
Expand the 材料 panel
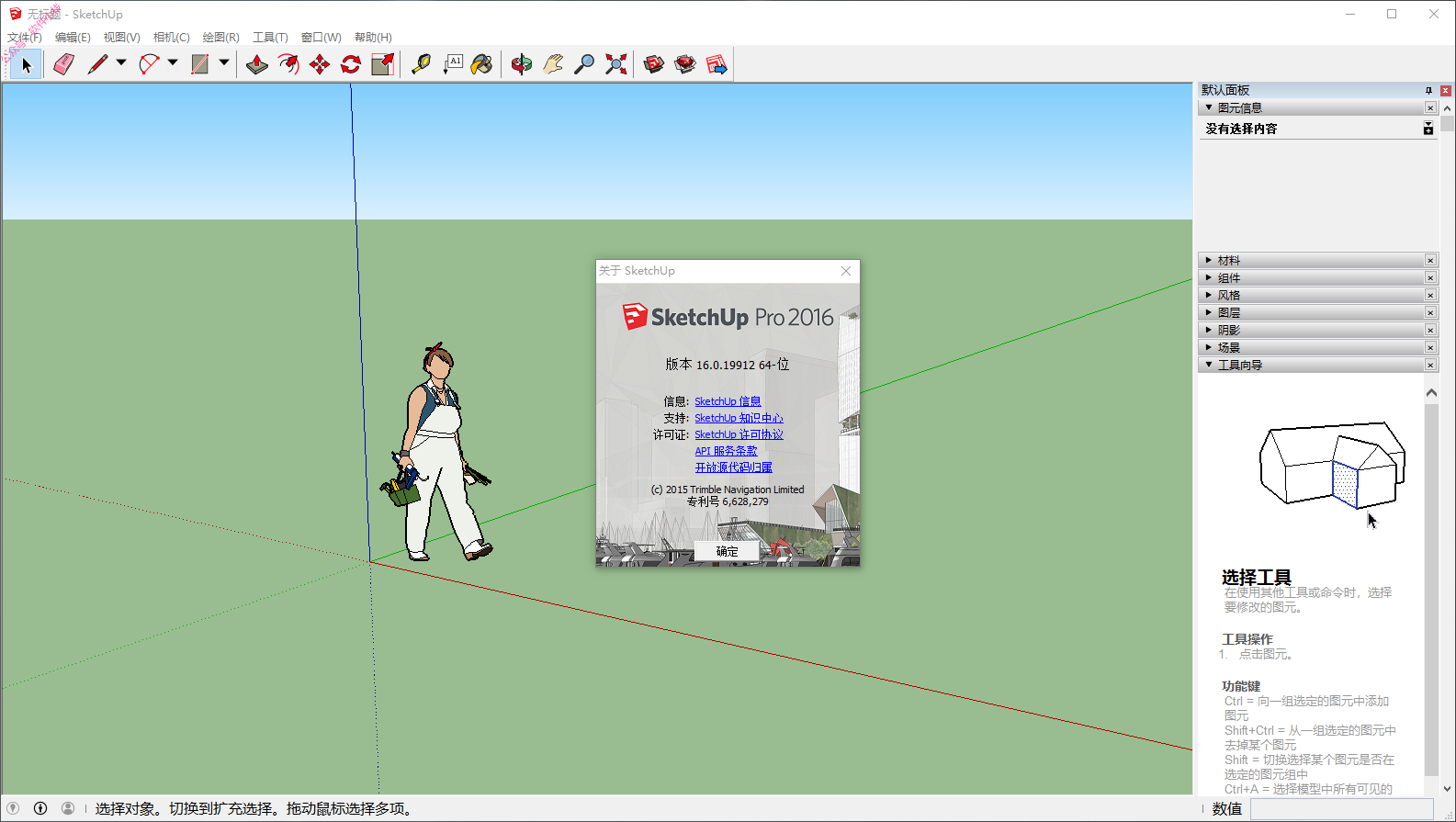coord(1209,260)
